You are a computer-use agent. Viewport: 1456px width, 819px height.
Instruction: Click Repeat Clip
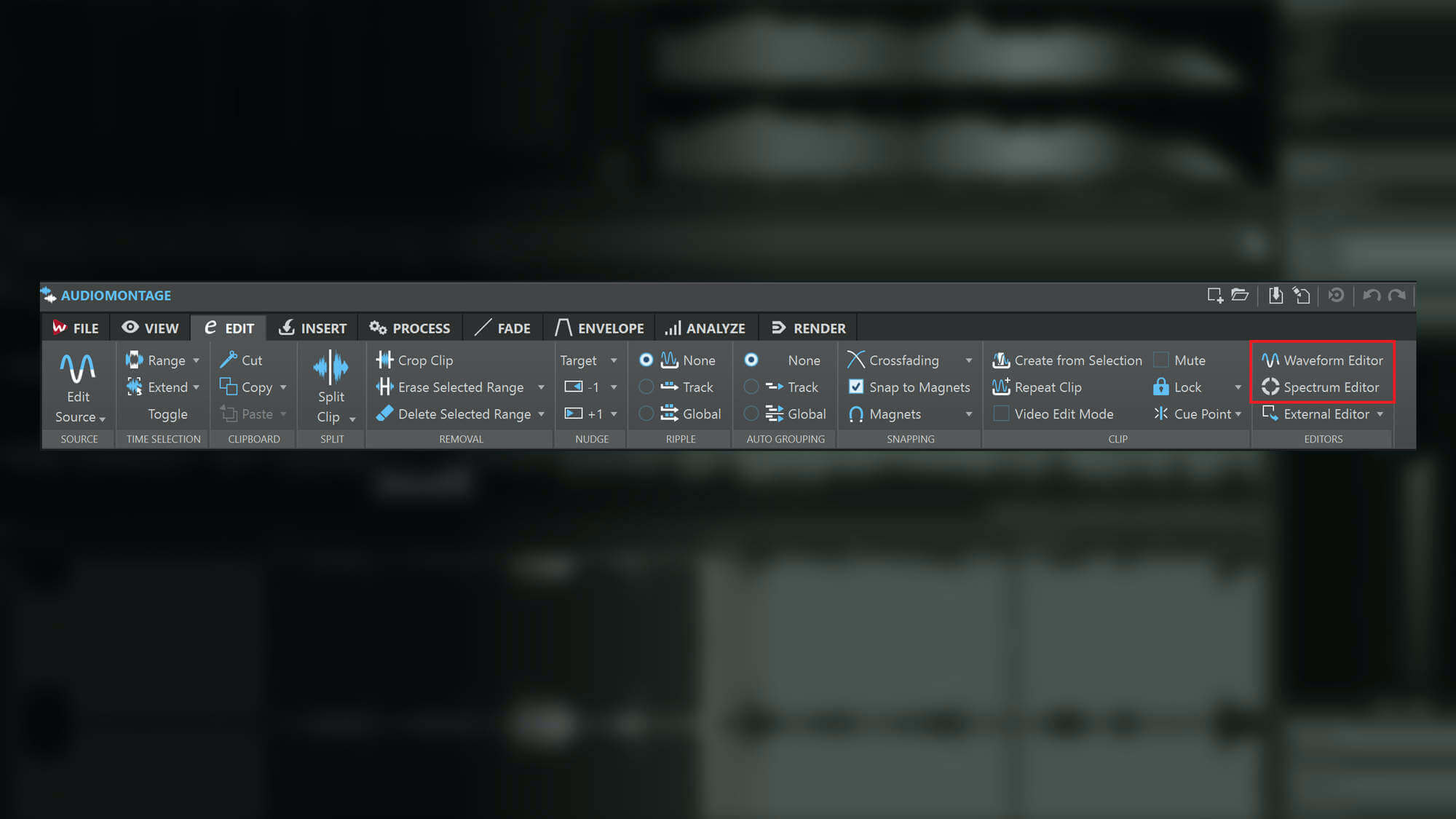(x=1037, y=387)
